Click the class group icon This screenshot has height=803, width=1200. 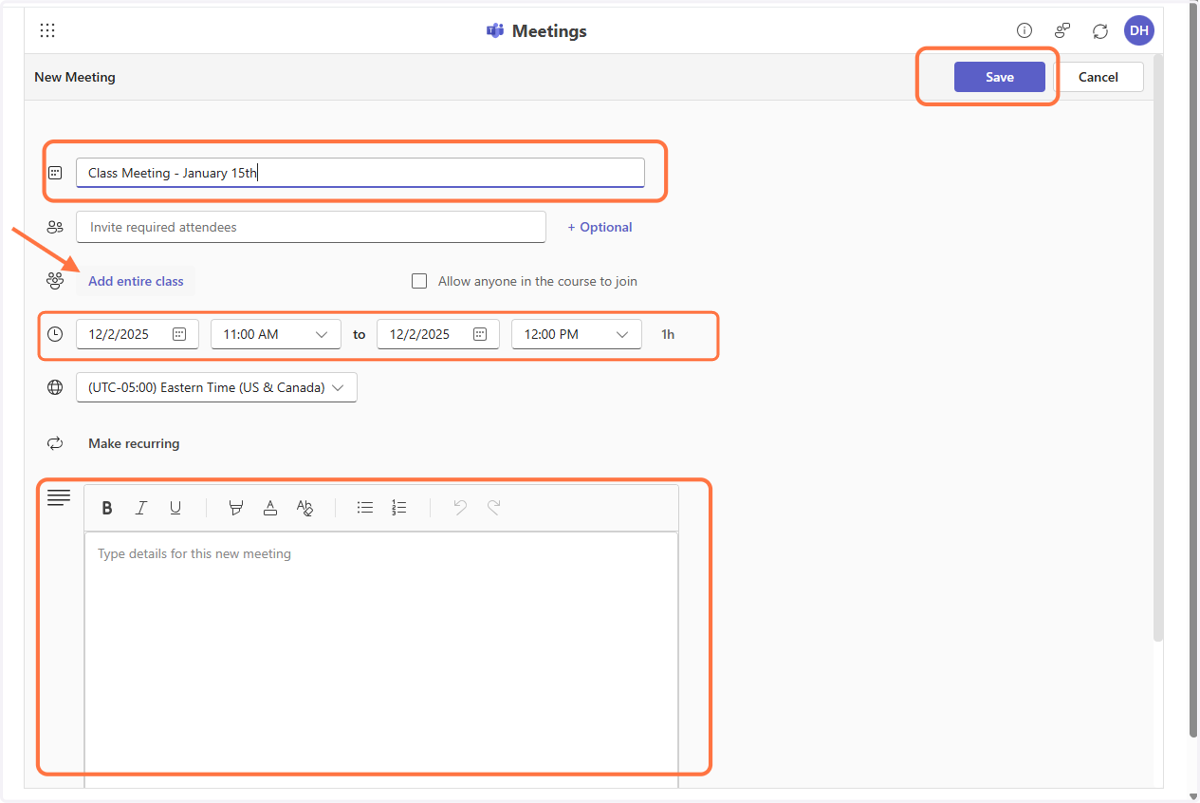pyautogui.click(x=55, y=281)
